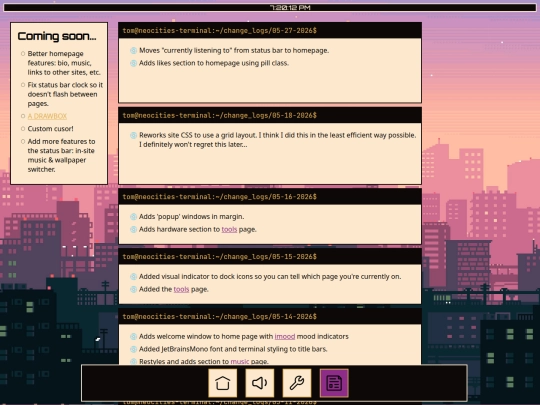Viewport: 540px width, 405px height.
Task: Click 'Adds welcome window to home page' entry
Action: pyautogui.click(x=244, y=336)
